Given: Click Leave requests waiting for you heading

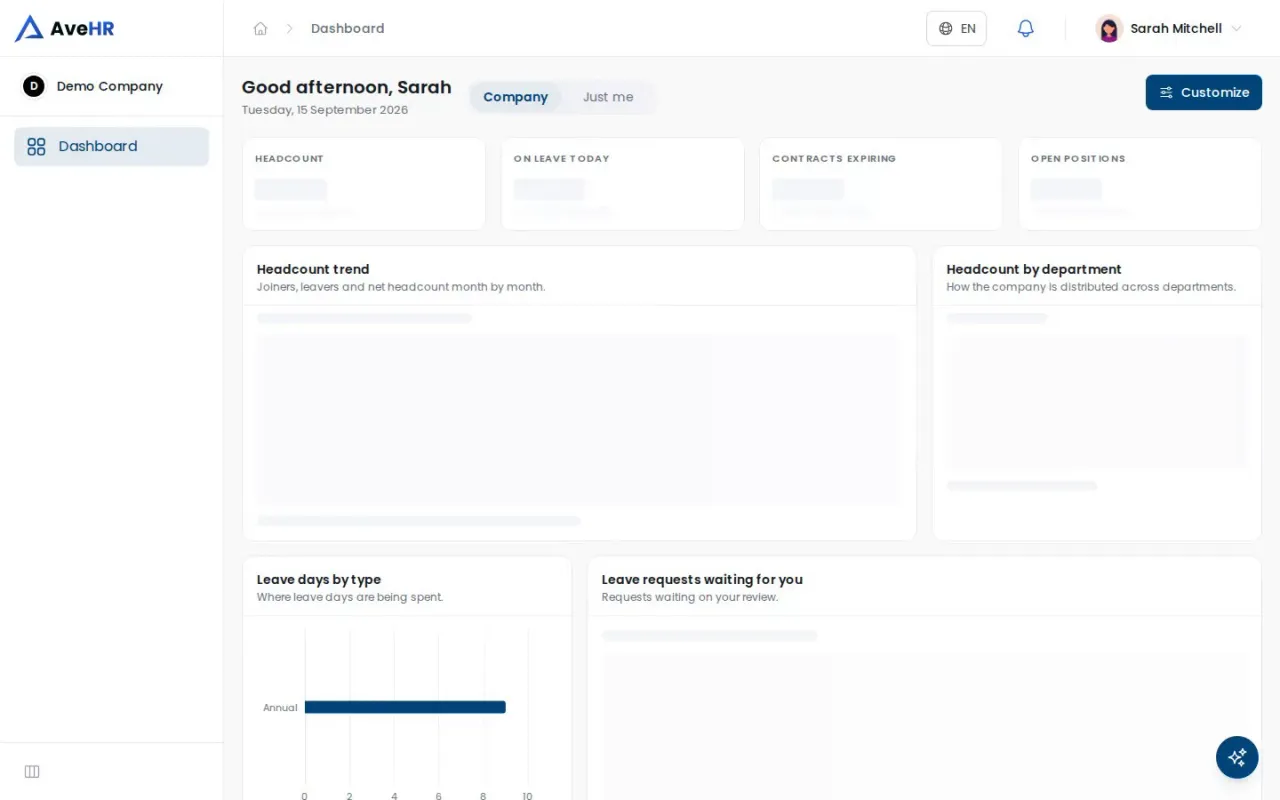Looking at the screenshot, I should point(702,579).
